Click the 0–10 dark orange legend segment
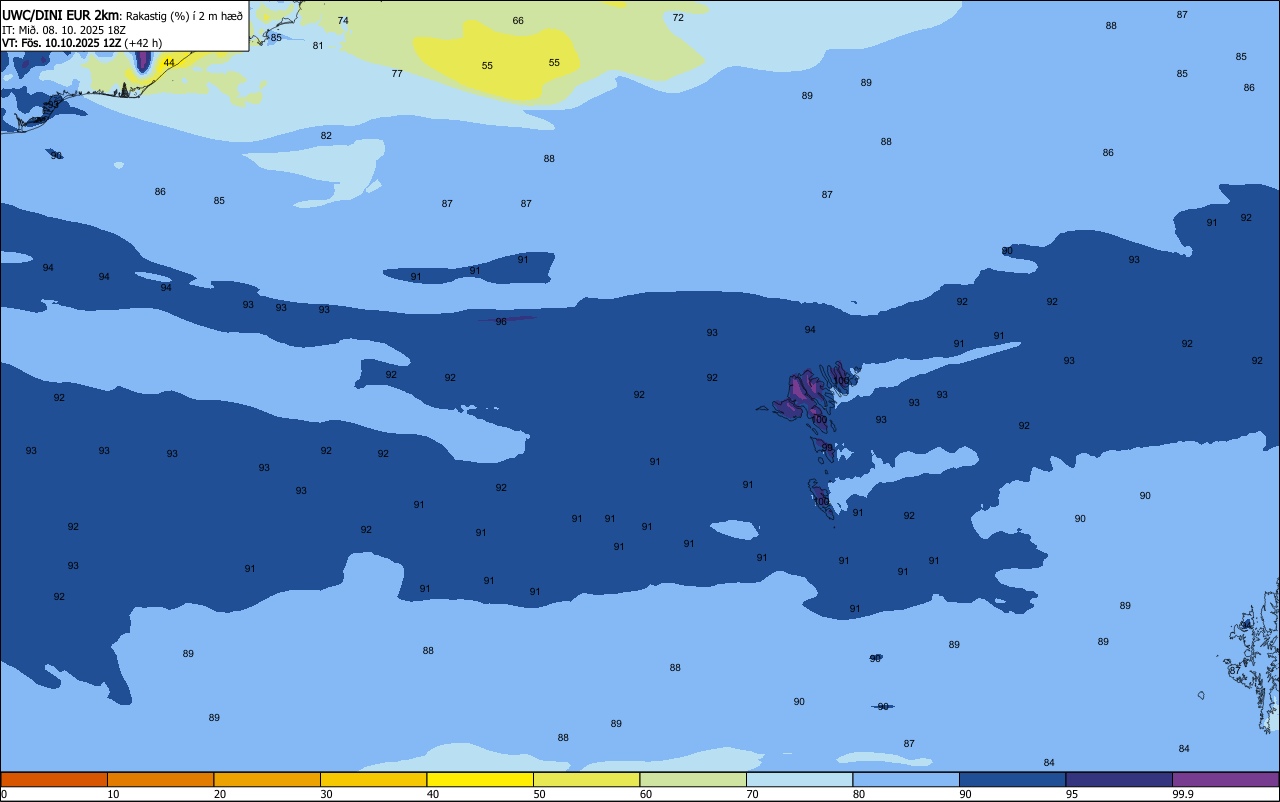1280x802 pixels. 54,779
